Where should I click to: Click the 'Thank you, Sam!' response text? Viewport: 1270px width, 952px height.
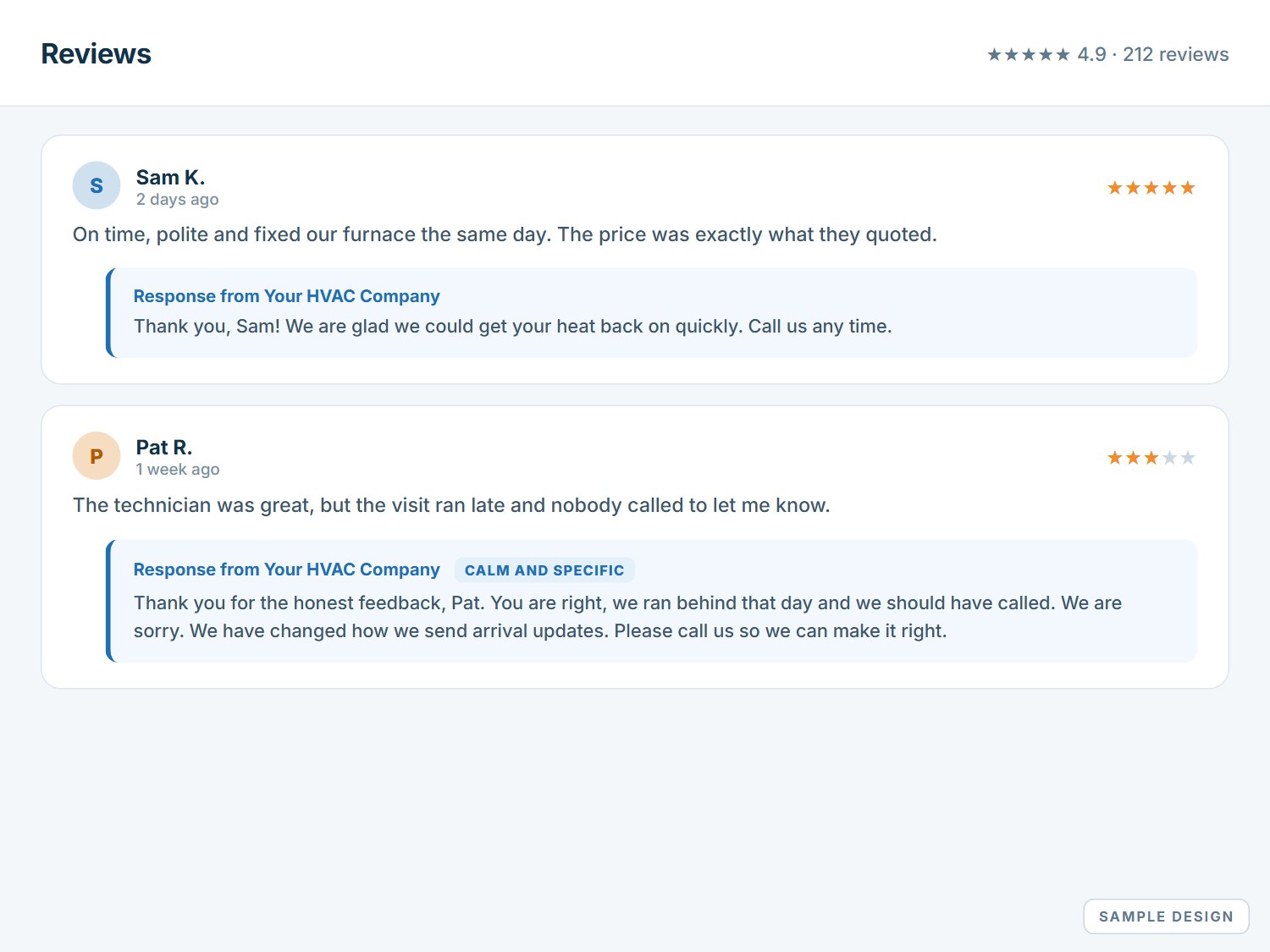tap(513, 327)
